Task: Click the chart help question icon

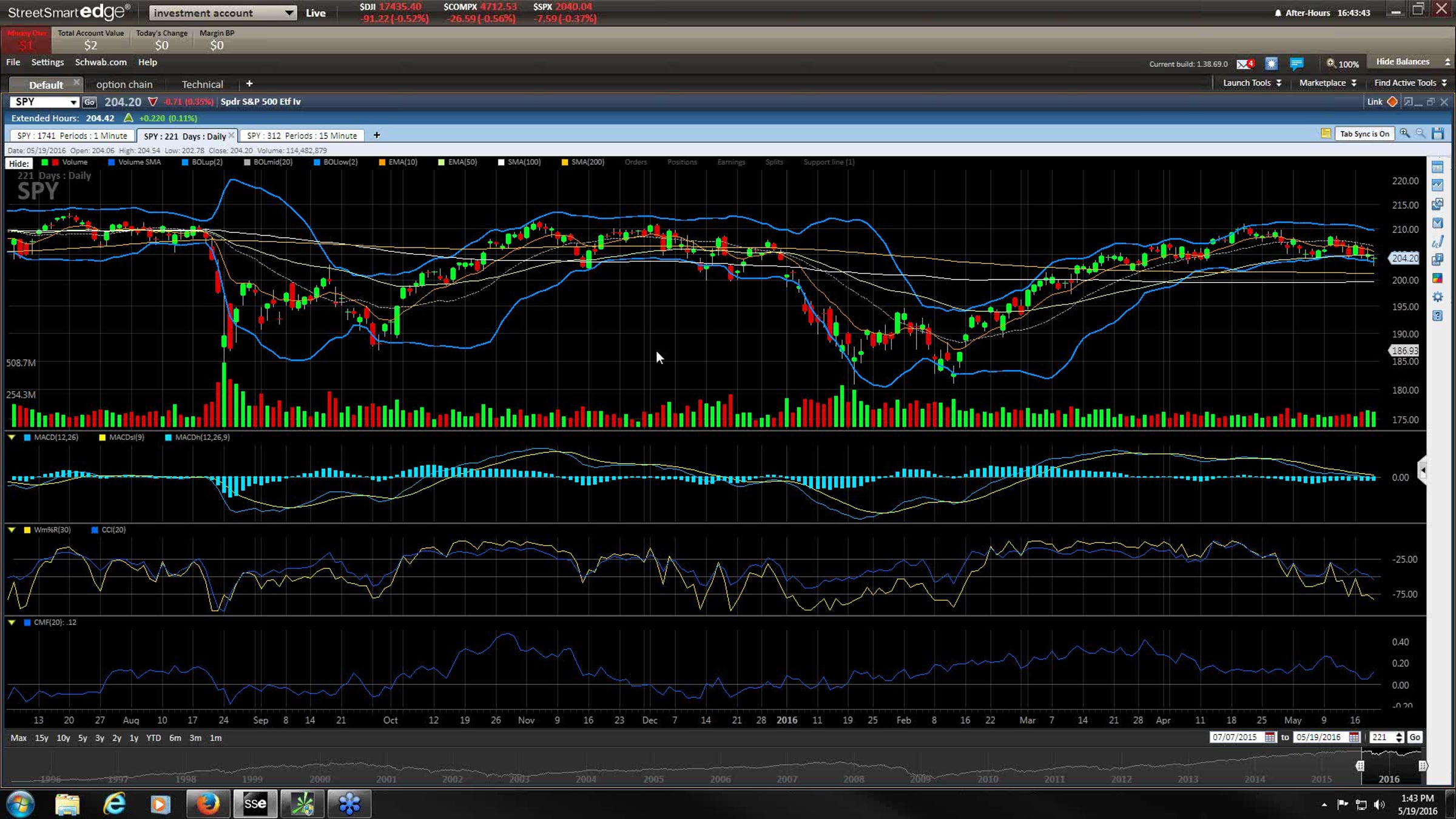Action: [x=1437, y=315]
